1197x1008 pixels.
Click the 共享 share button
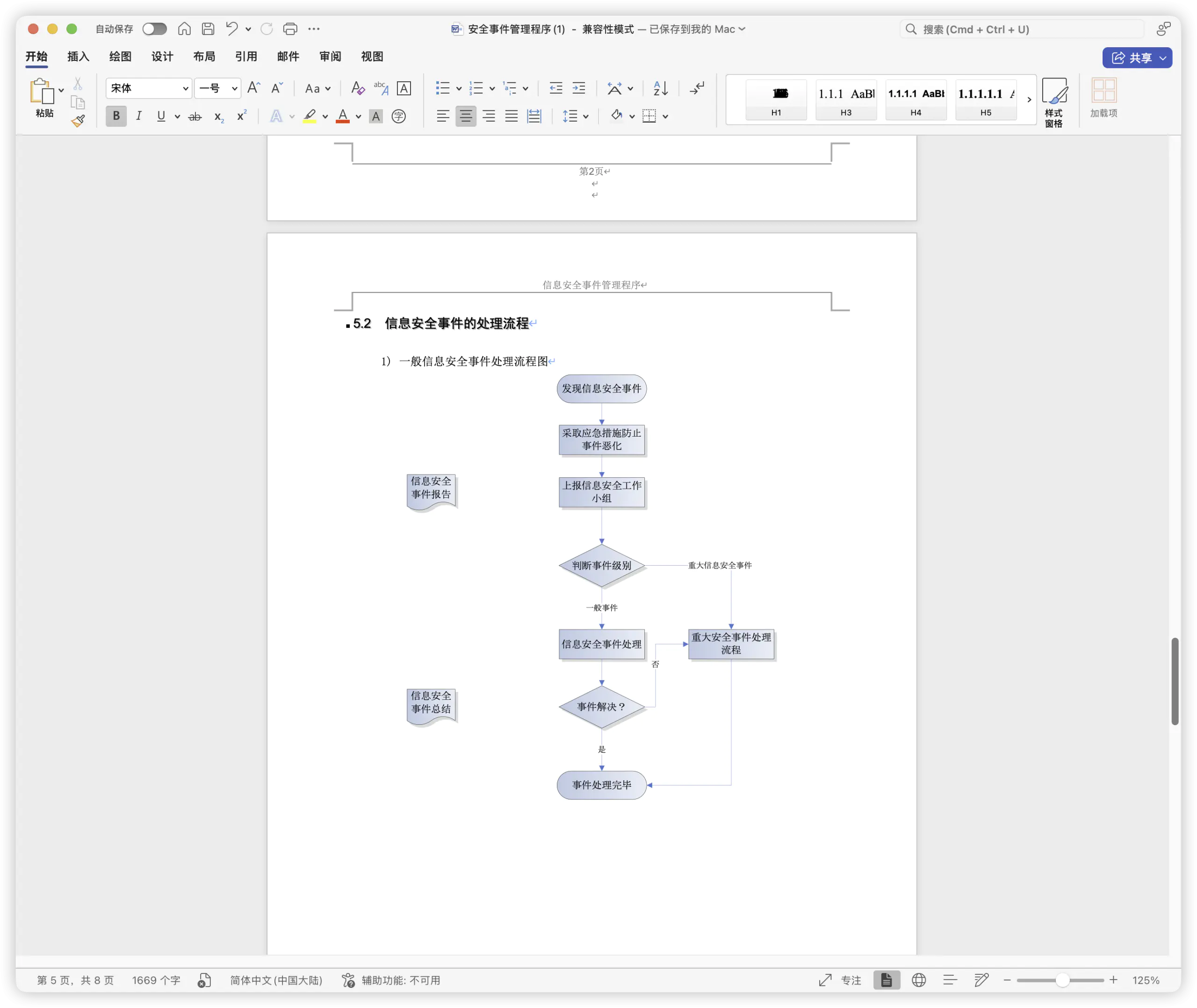coord(1131,58)
